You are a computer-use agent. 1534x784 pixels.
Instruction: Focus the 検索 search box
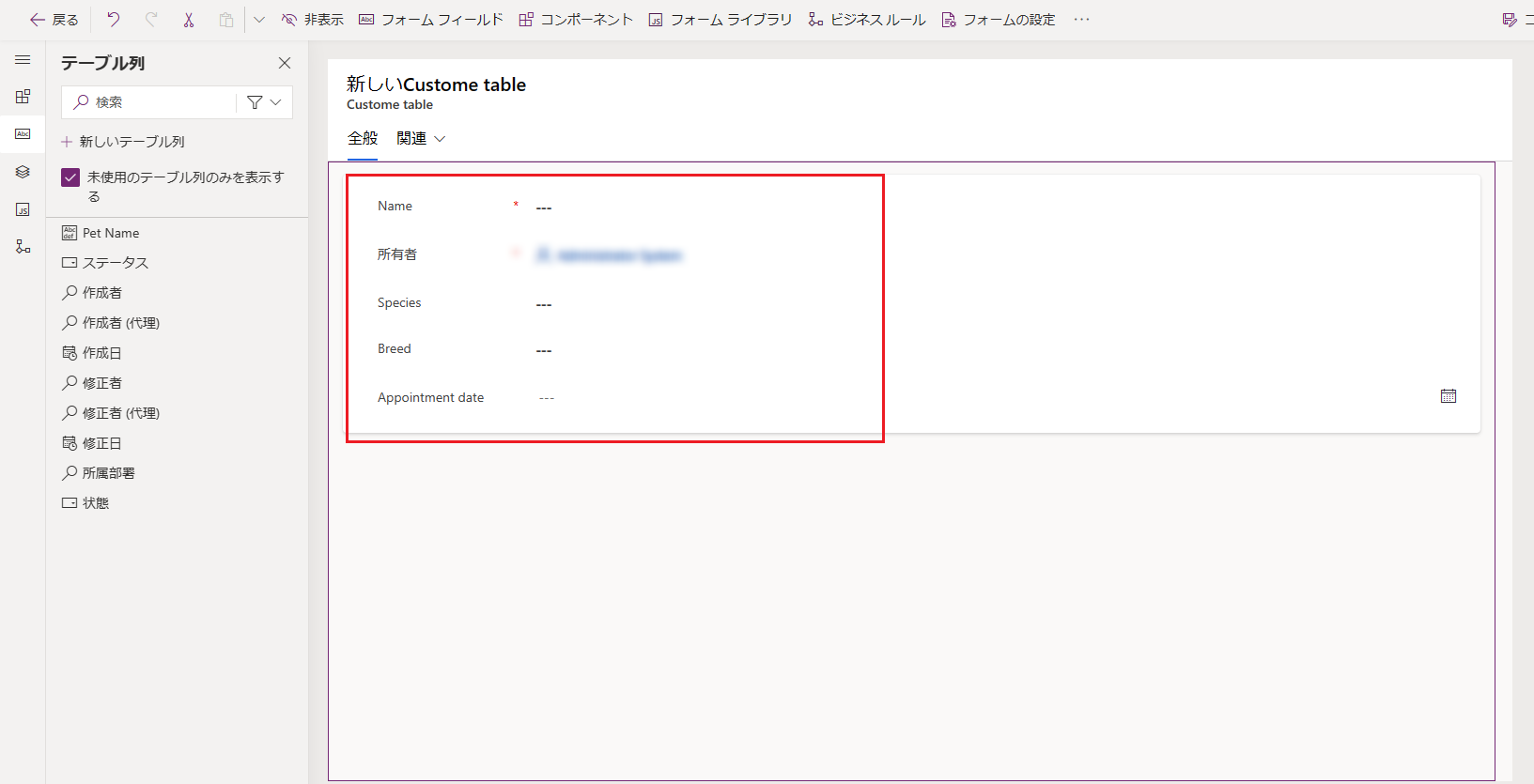[x=150, y=102]
